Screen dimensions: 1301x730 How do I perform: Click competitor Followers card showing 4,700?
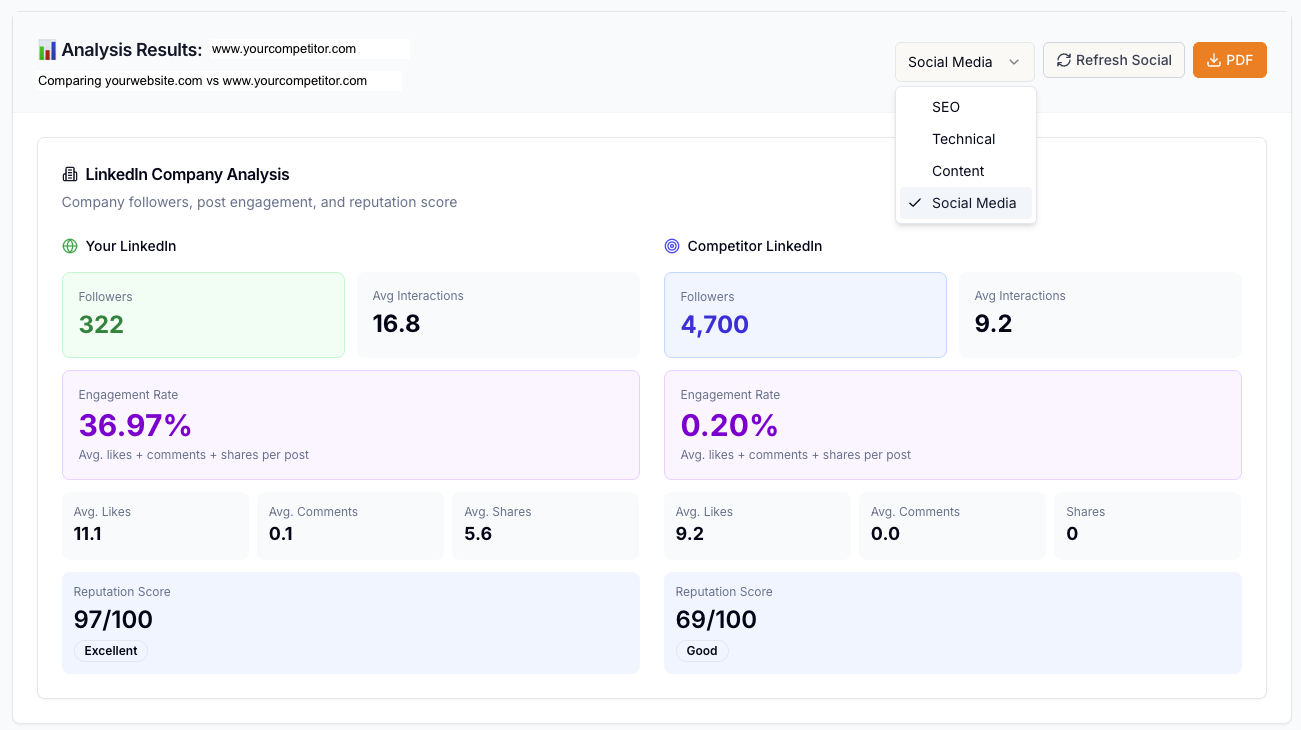805,315
